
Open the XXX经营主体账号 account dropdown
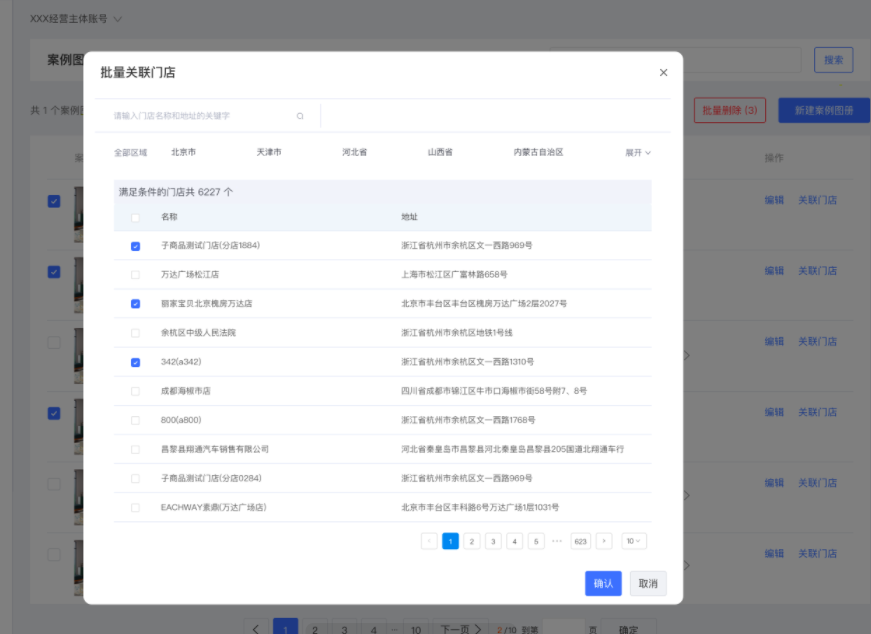tap(76, 19)
